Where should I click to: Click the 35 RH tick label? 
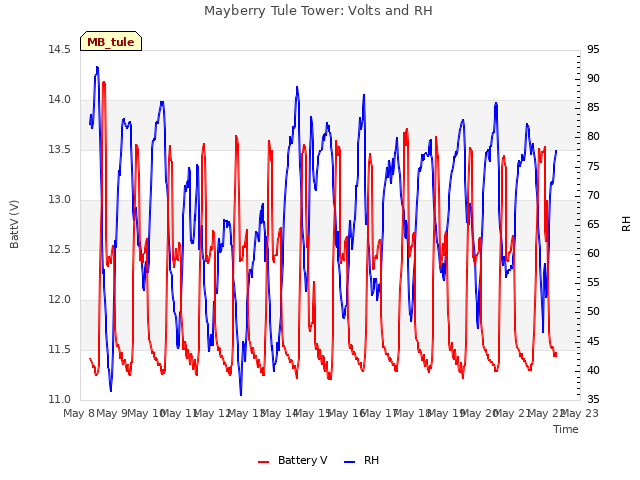[593, 399]
